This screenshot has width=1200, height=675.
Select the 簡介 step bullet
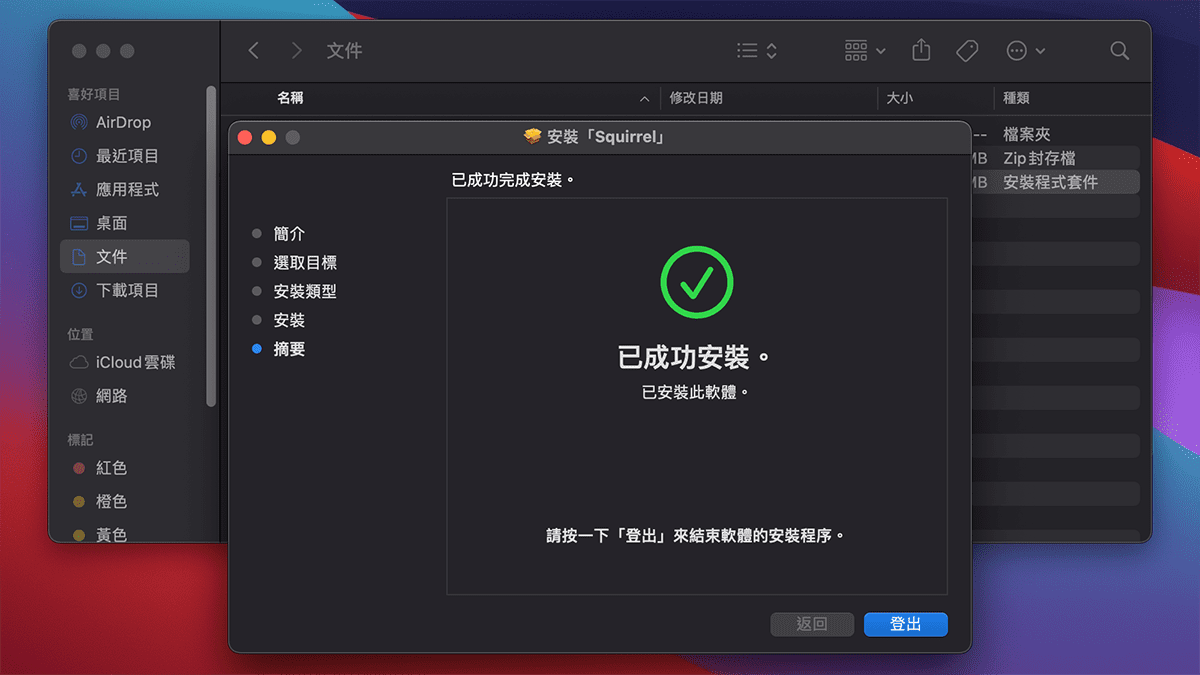point(288,233)
